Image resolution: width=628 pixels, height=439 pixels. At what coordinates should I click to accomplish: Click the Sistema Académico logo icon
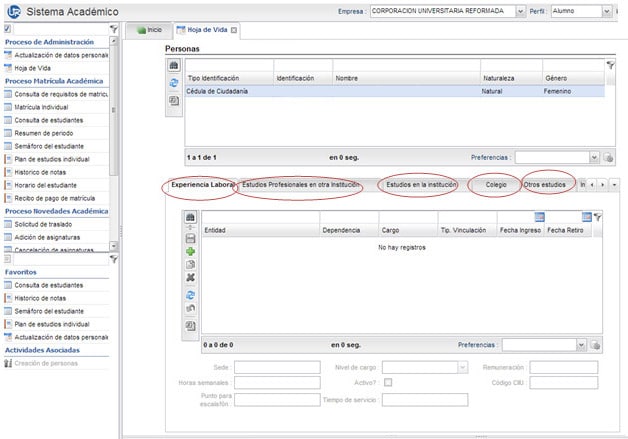(x=14, y=12)
